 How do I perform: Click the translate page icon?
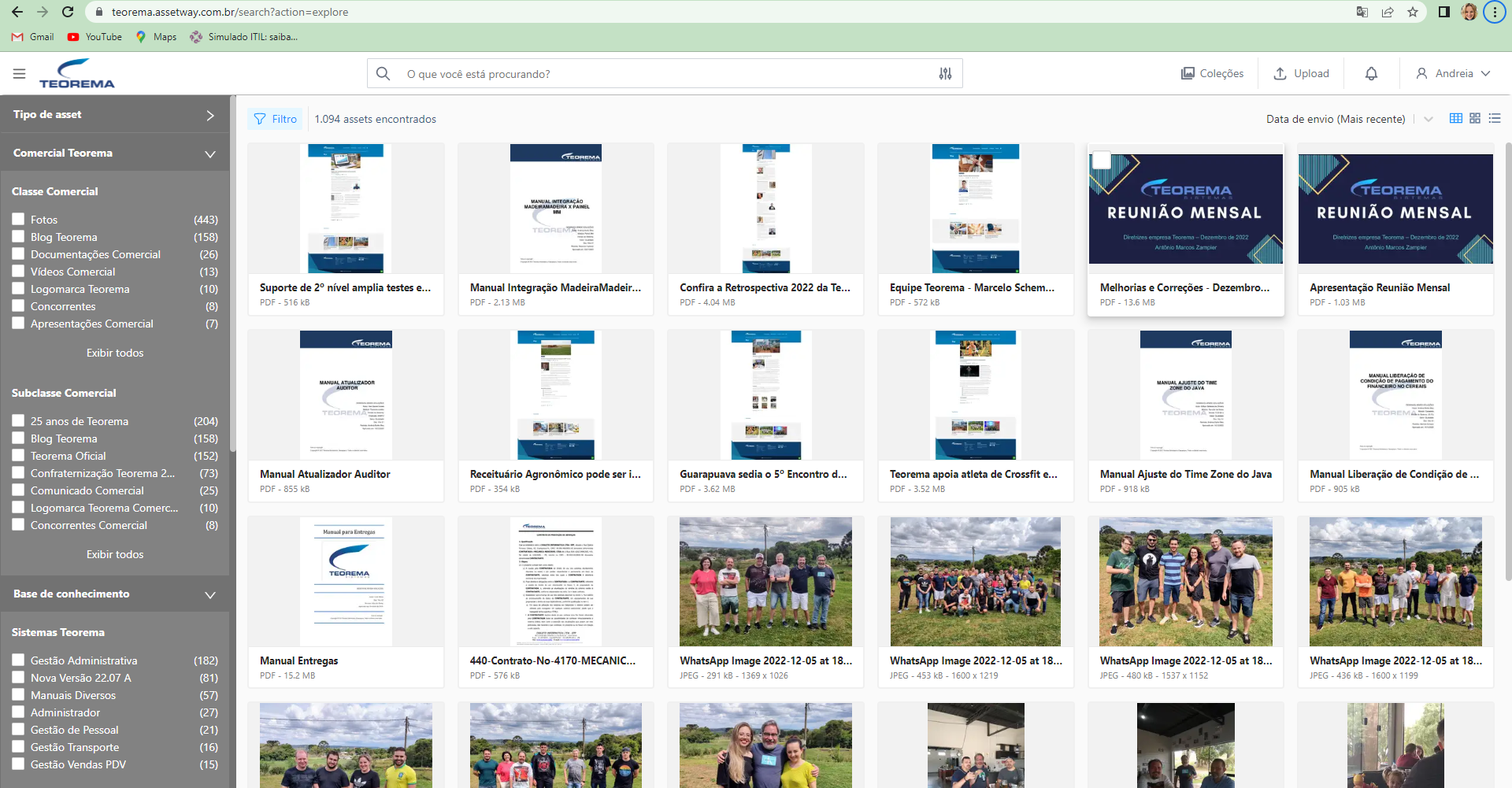[1362, 12]
